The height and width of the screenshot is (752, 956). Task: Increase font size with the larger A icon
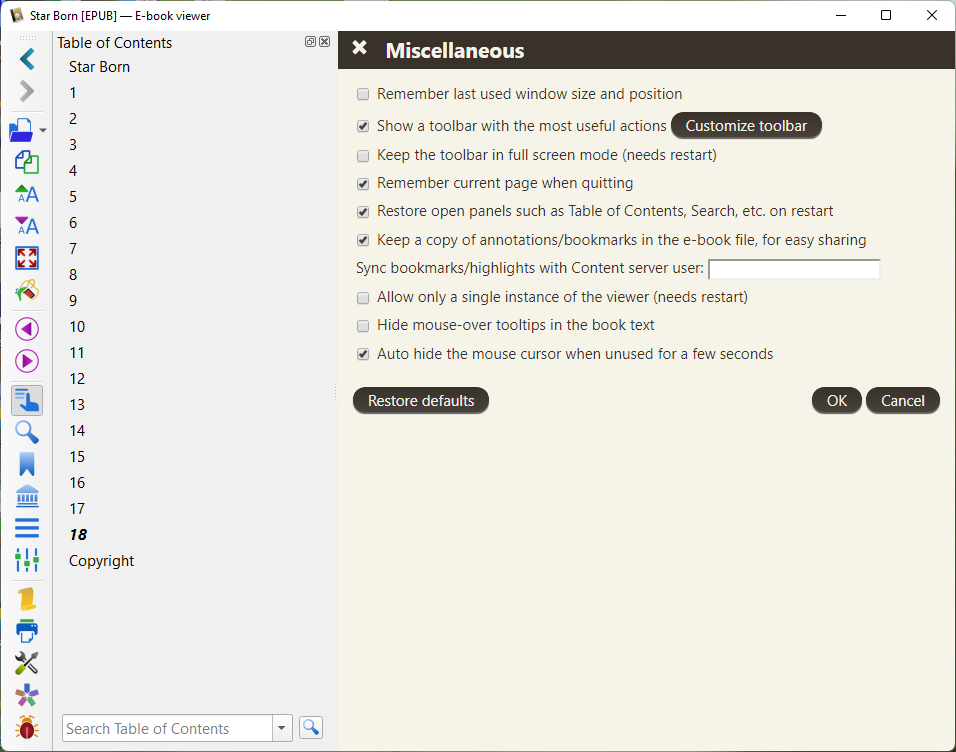(x=27, y=194)
